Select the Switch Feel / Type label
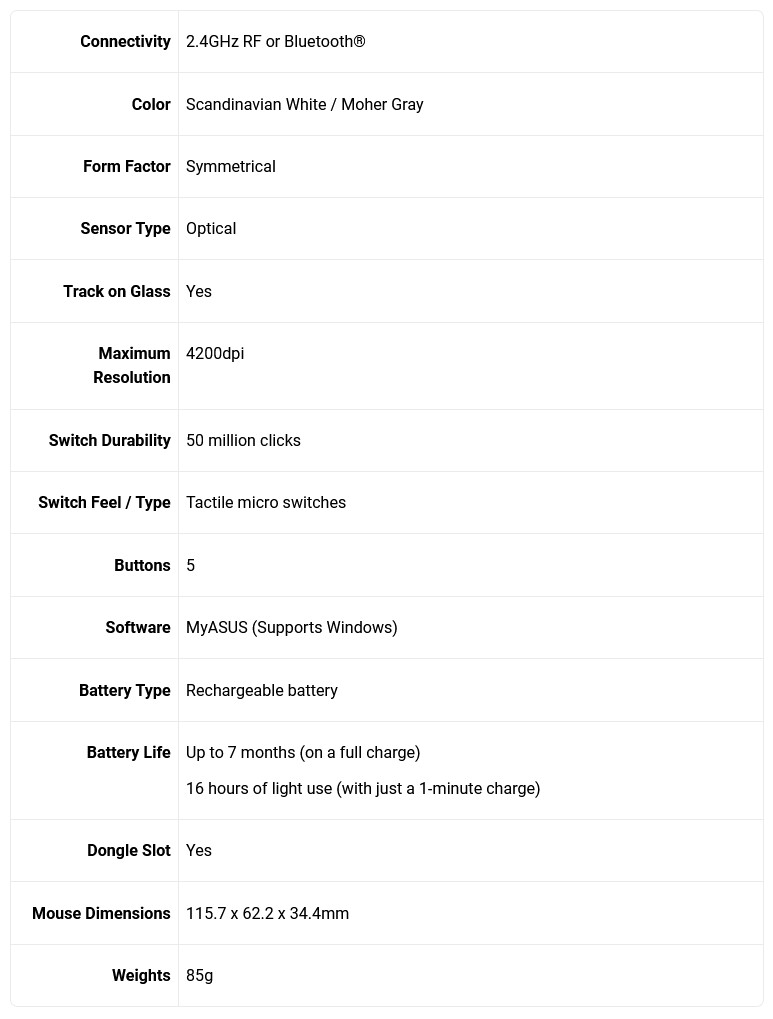 click(x=104, y=502)
